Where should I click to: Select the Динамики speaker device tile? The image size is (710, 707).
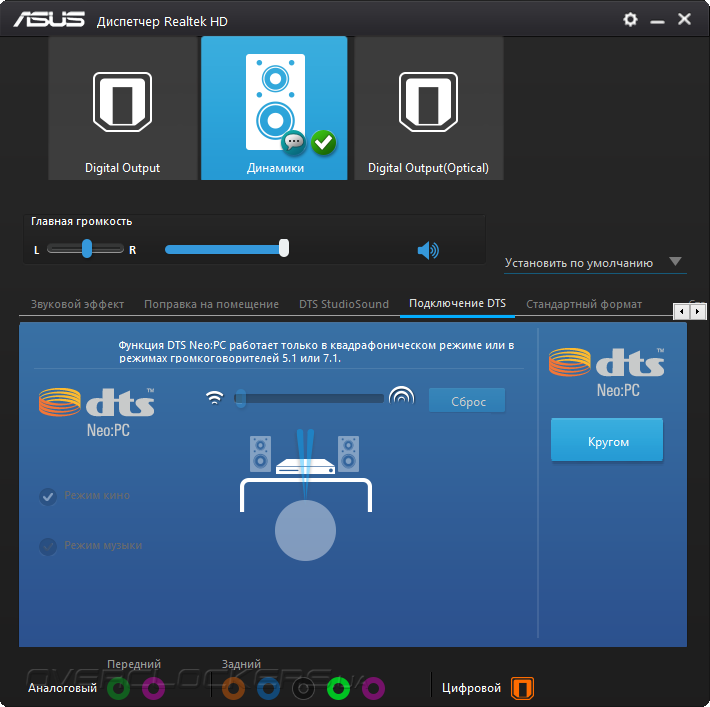click(x=274, y=108)
